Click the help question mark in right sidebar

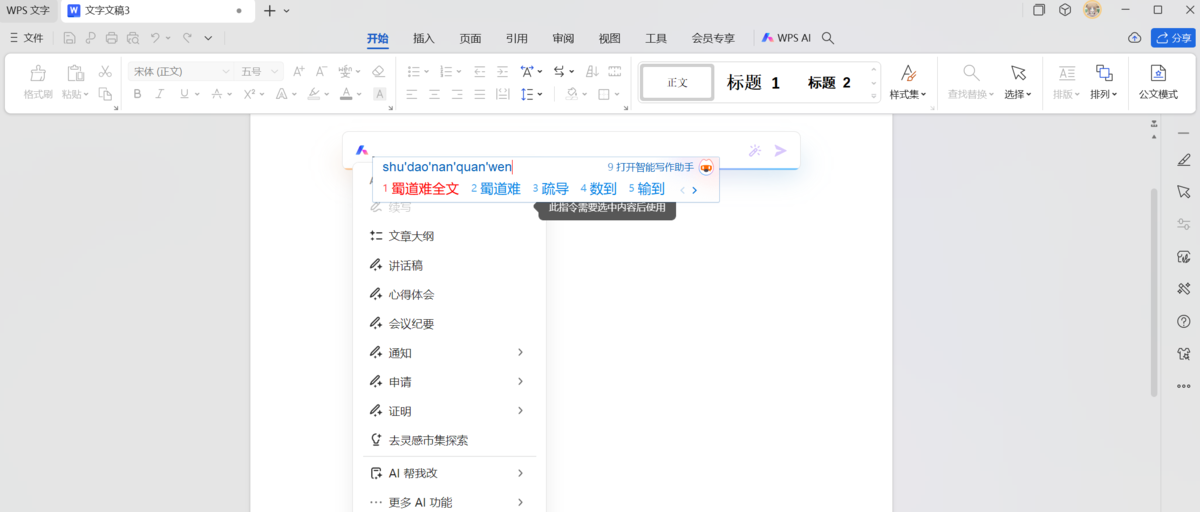(1184, 321)
